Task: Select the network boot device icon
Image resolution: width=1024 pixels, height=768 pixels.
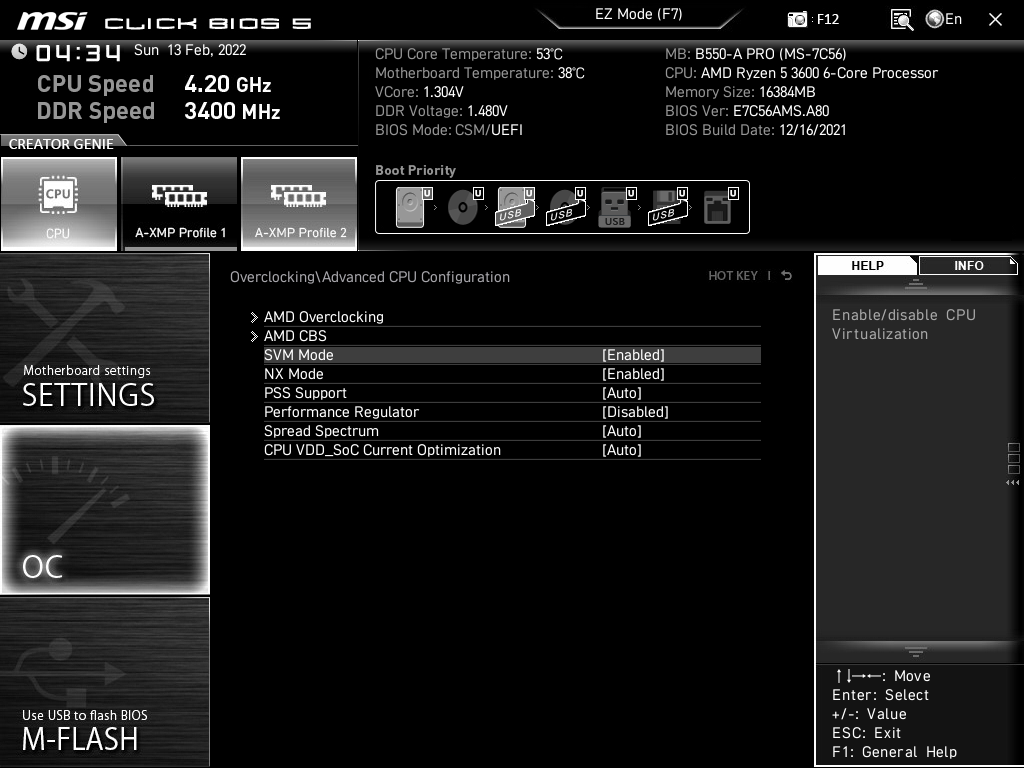Action: tap(717, 208)
